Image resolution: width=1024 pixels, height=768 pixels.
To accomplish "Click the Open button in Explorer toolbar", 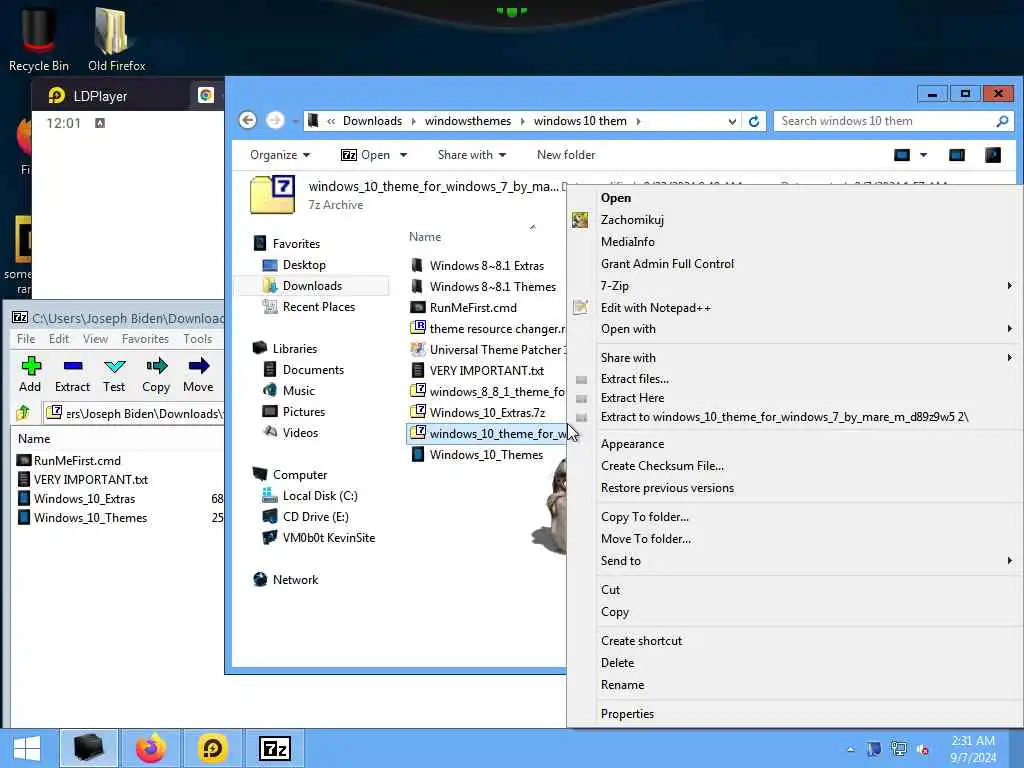I will pyautogui.click(x=366, y=155).
